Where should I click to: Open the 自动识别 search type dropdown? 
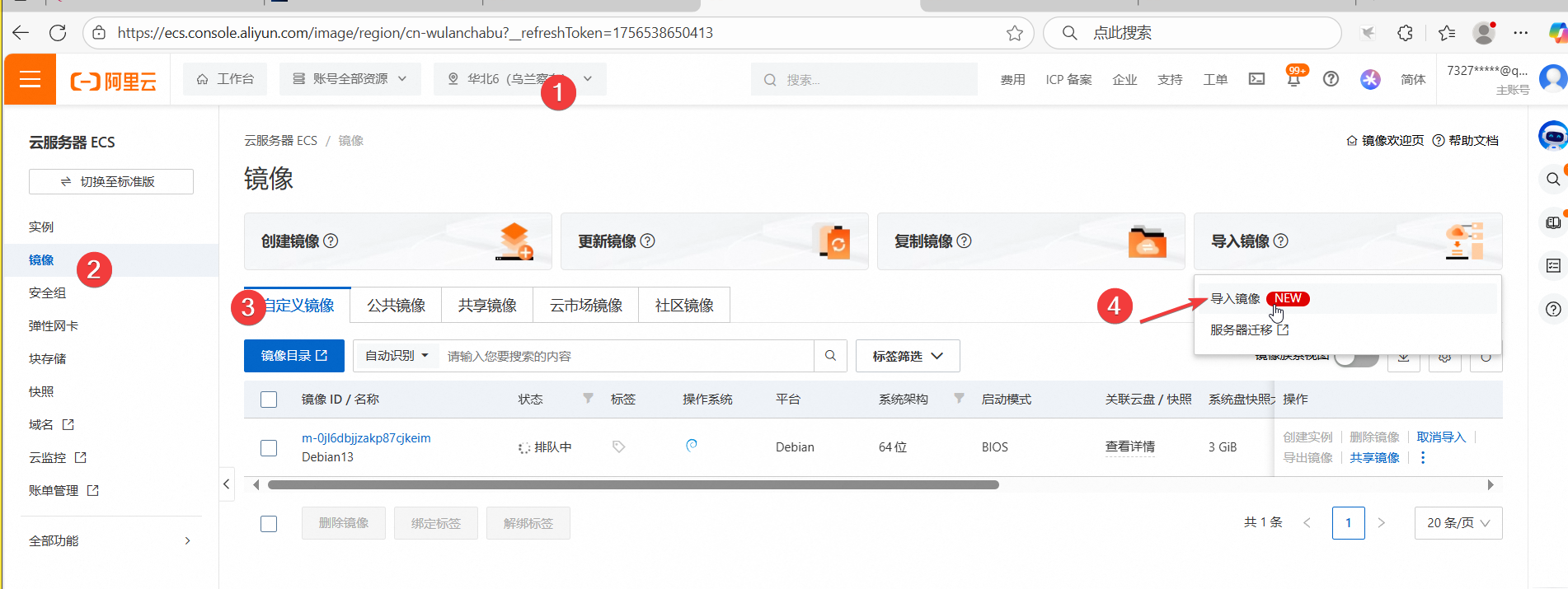397,356
